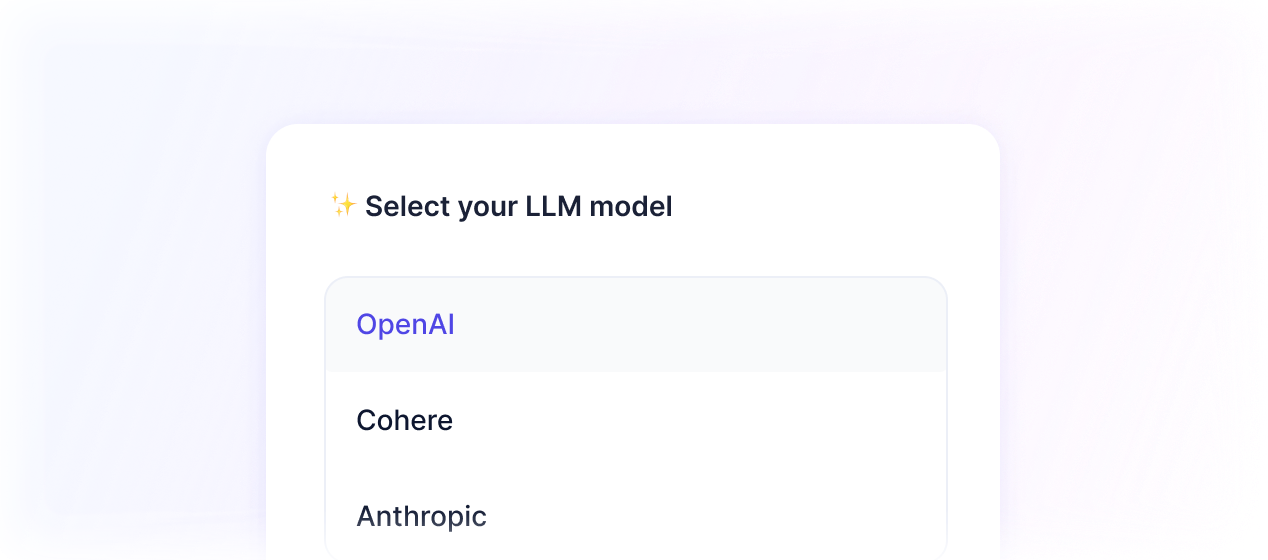
Task: Click the Anthropic text label
Action: [421, 516]
